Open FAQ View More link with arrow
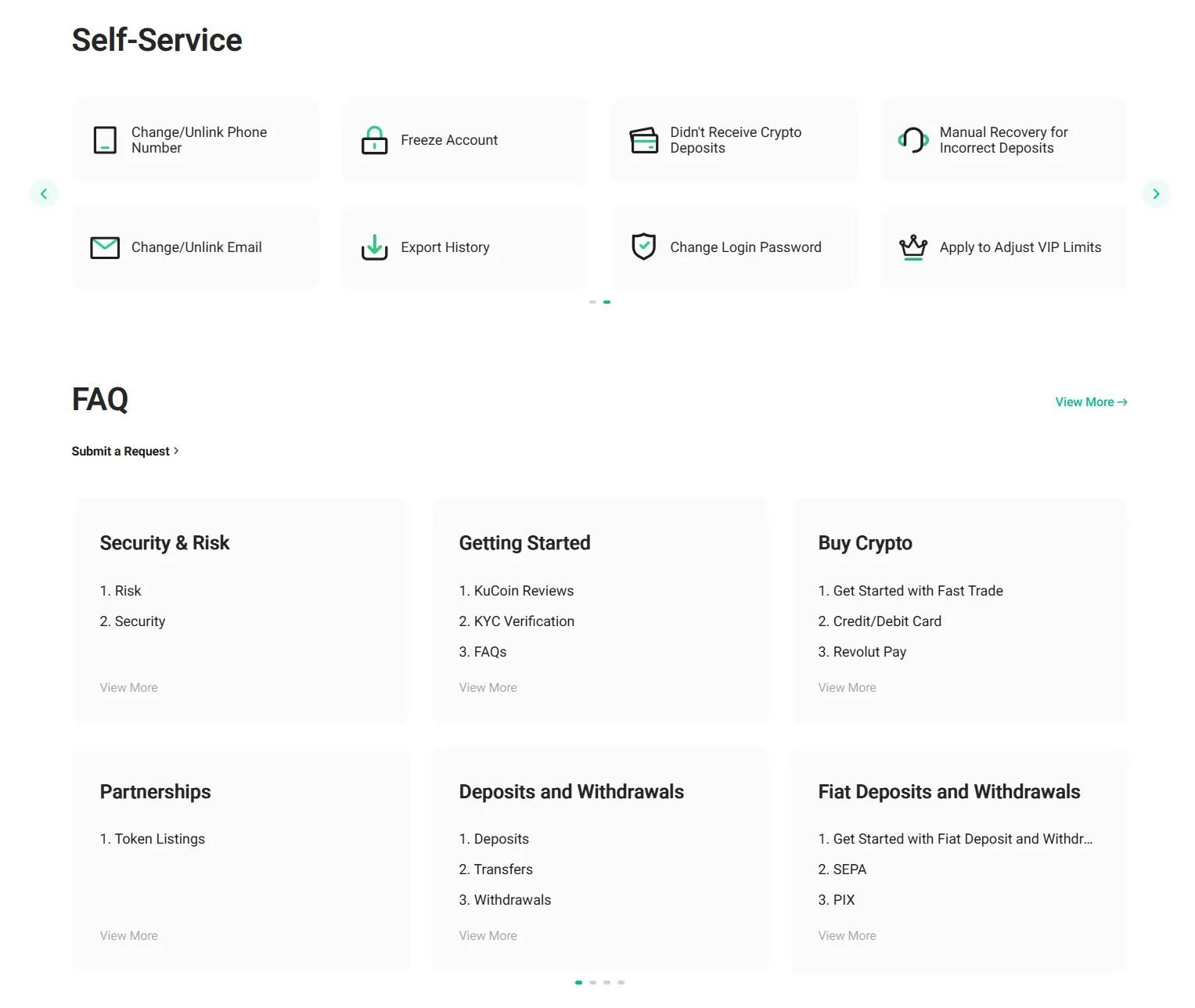Viewport: 1195px width, 1008px height. pyautogui.click(x=1091, y=402)
